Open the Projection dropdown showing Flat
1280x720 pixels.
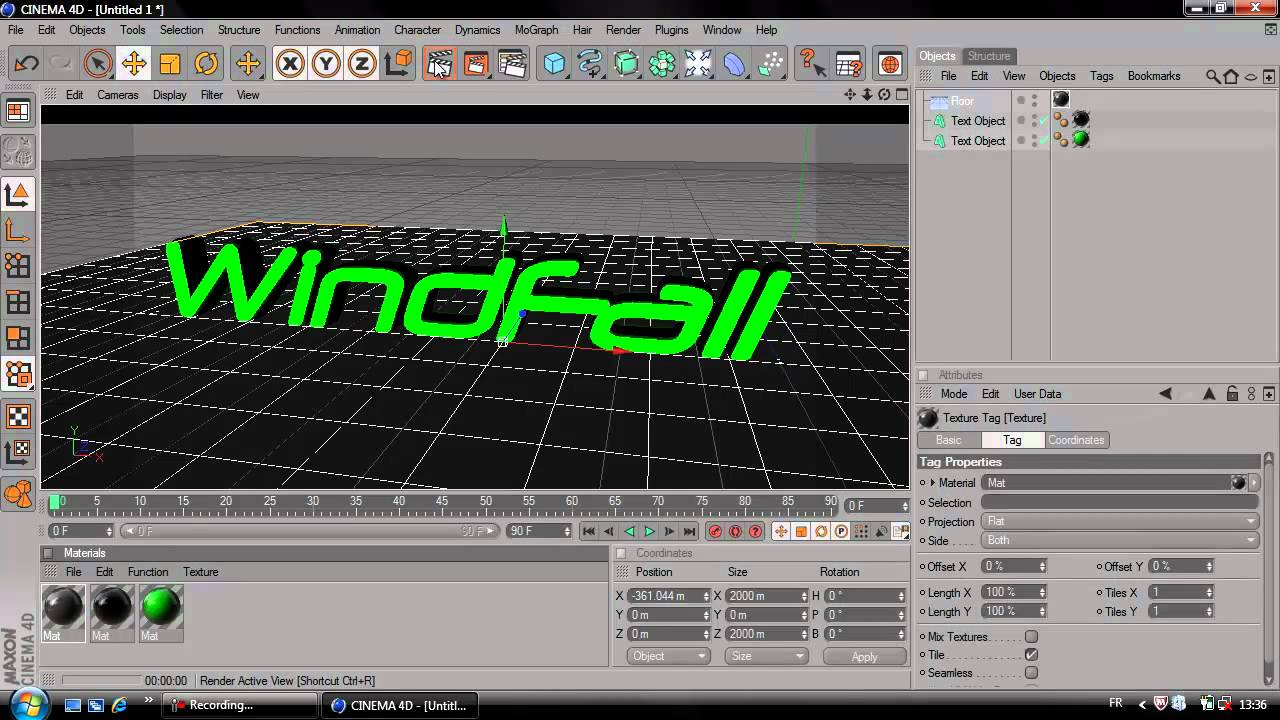pyautogui.click(x=1120, y=521)
